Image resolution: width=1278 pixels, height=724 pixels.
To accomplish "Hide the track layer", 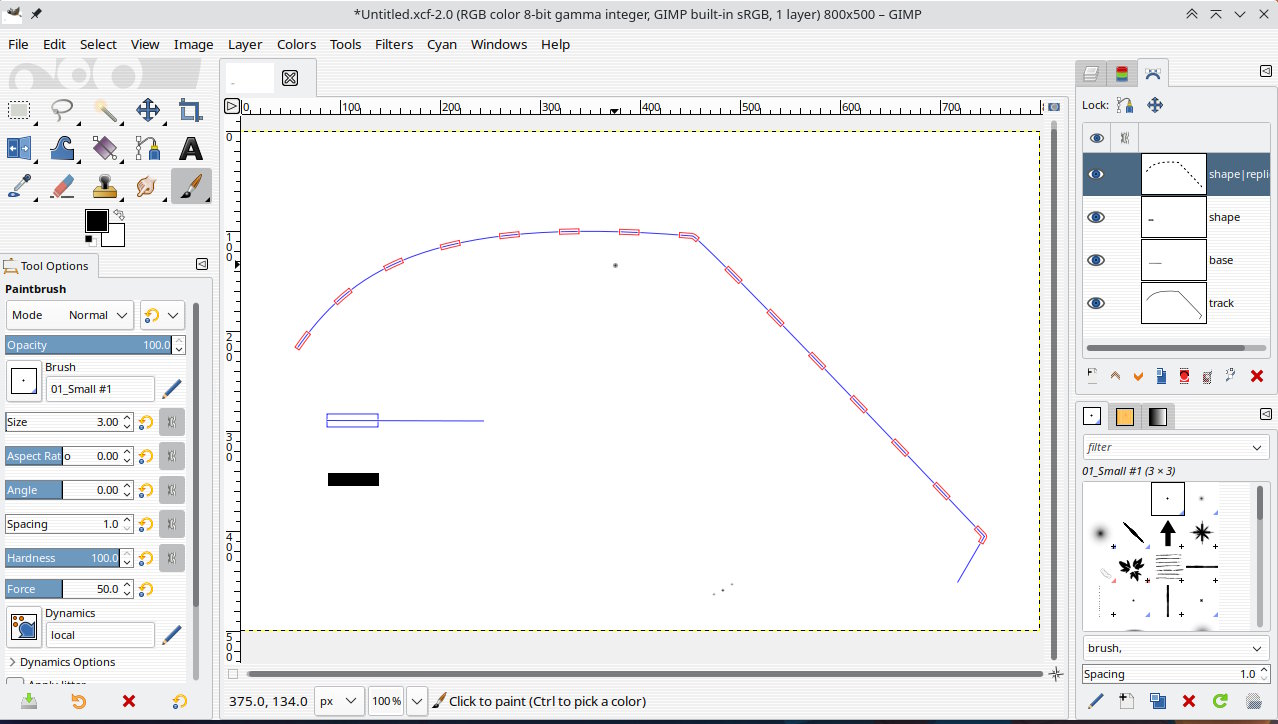I will [1096, 303].
